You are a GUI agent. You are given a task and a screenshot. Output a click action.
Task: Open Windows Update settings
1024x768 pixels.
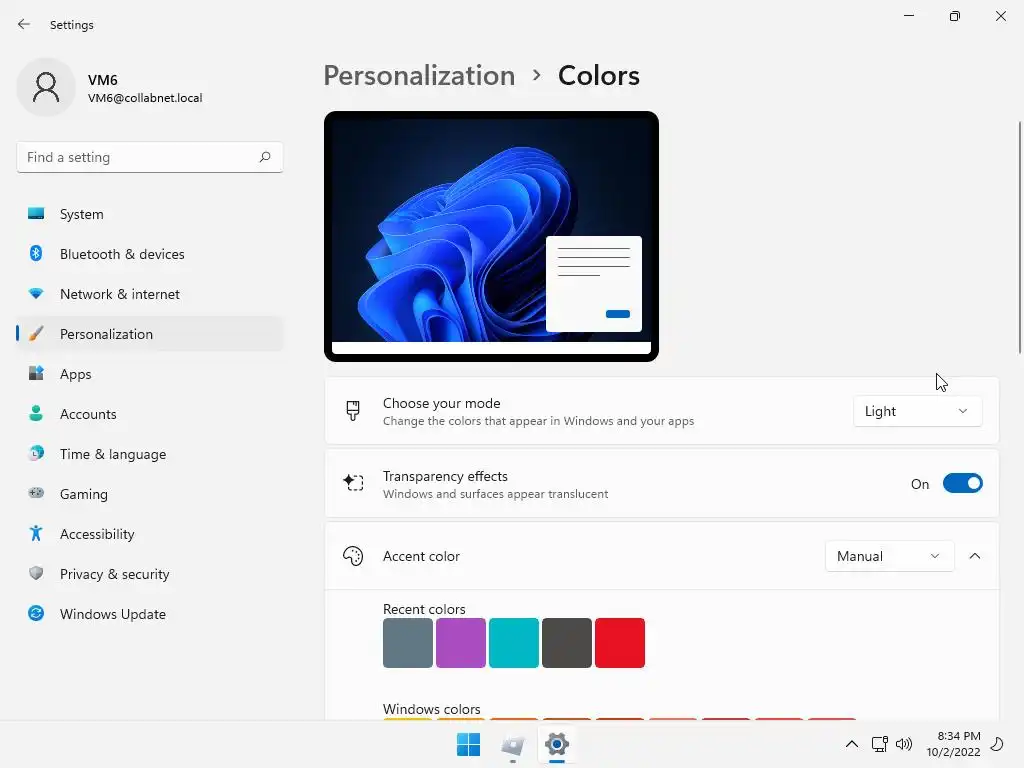(x=150, y=614)
